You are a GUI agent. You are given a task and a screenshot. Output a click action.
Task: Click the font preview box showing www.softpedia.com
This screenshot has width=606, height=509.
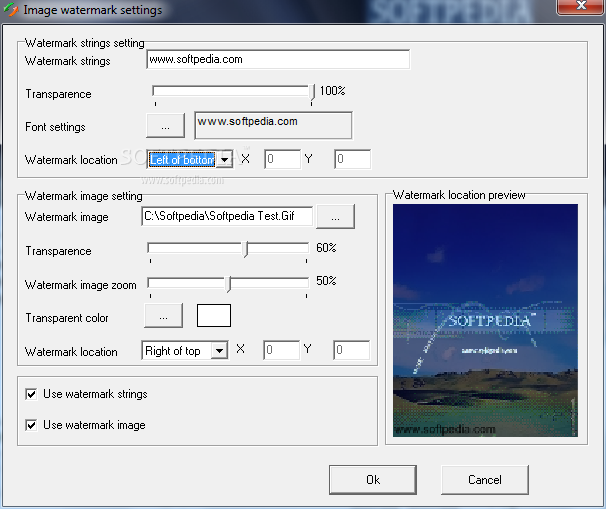(273, 125)
